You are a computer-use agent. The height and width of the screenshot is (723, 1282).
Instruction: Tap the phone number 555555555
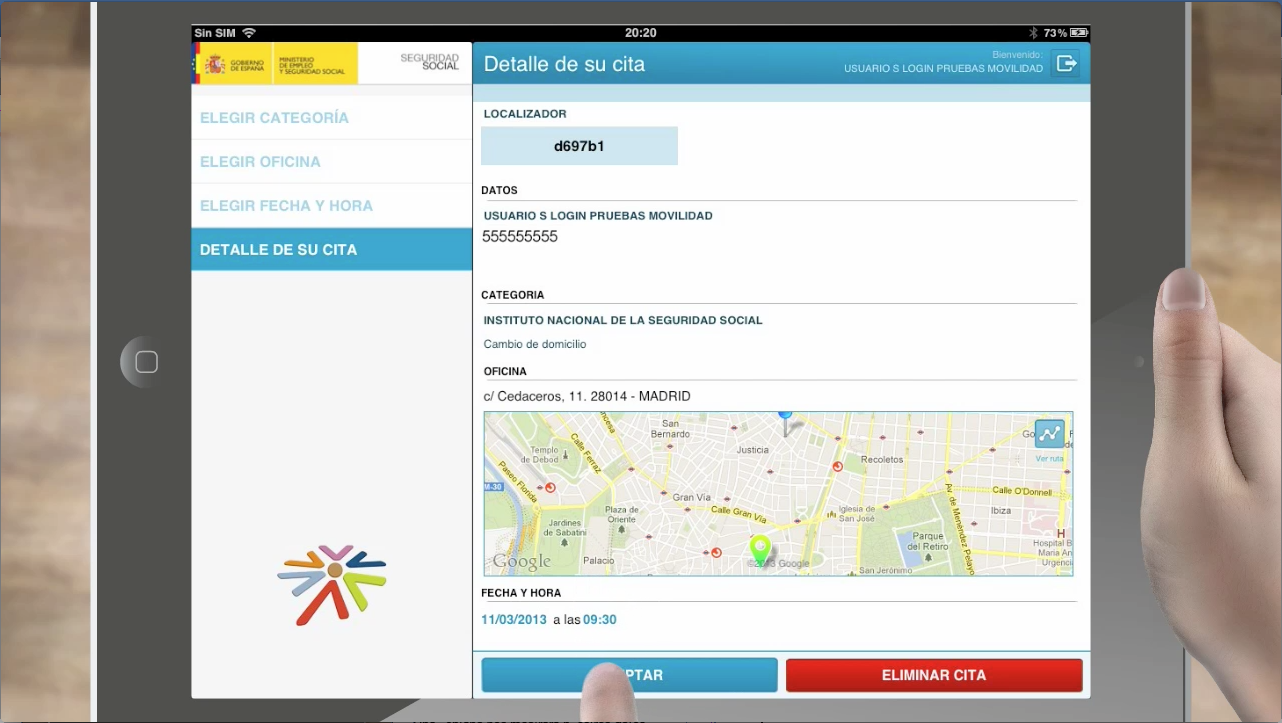coord(520,237)
